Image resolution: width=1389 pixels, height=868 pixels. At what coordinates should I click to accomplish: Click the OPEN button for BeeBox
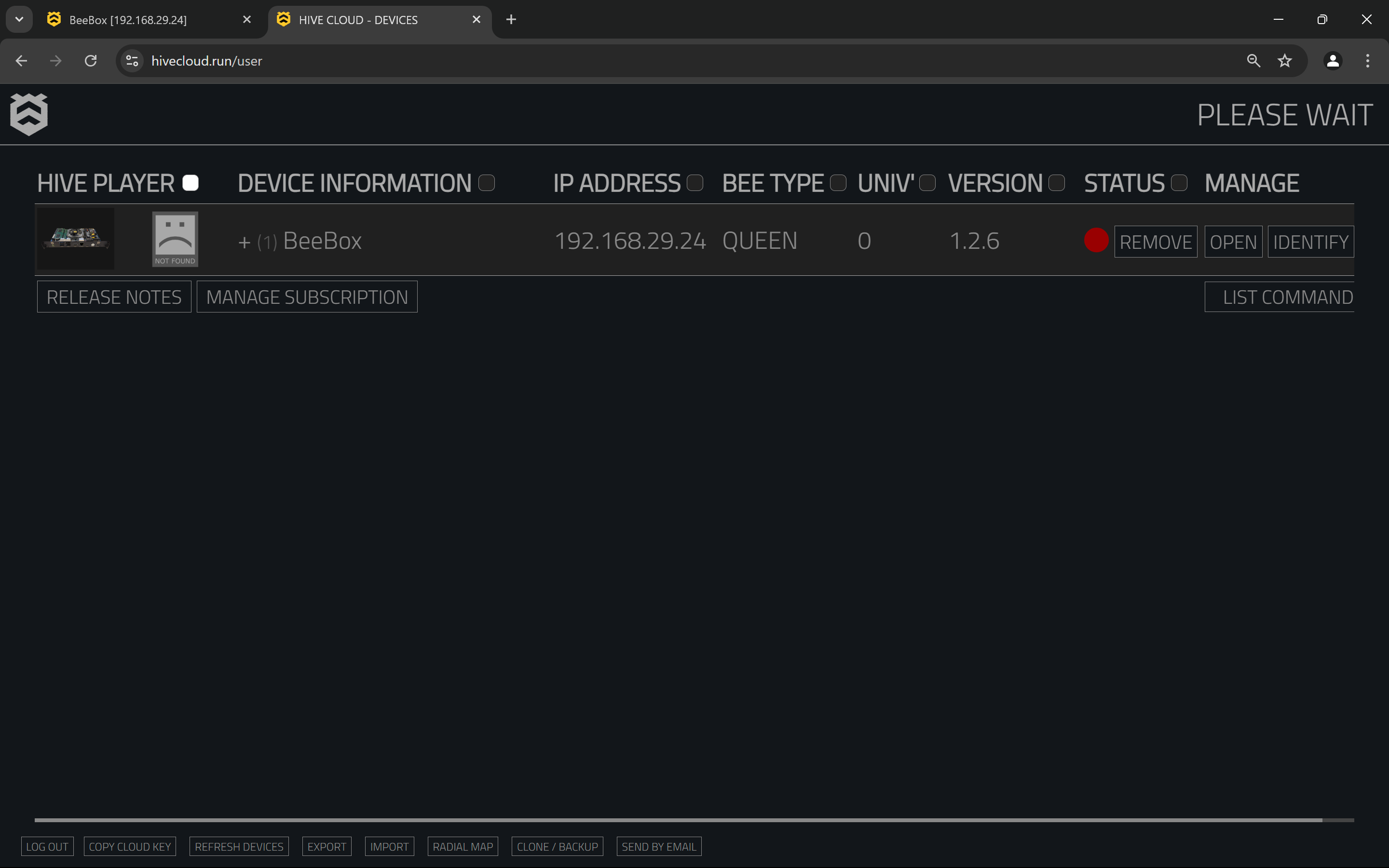tap(1233, 242)
